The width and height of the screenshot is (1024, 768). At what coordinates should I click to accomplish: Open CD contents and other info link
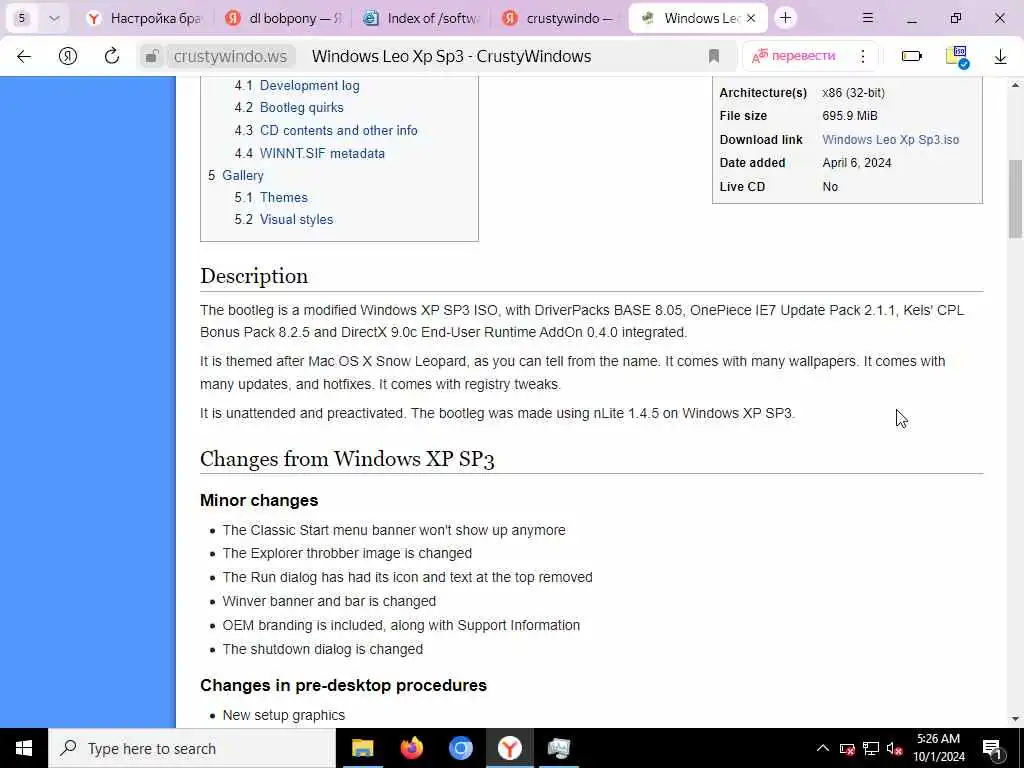tap(338, 130)
